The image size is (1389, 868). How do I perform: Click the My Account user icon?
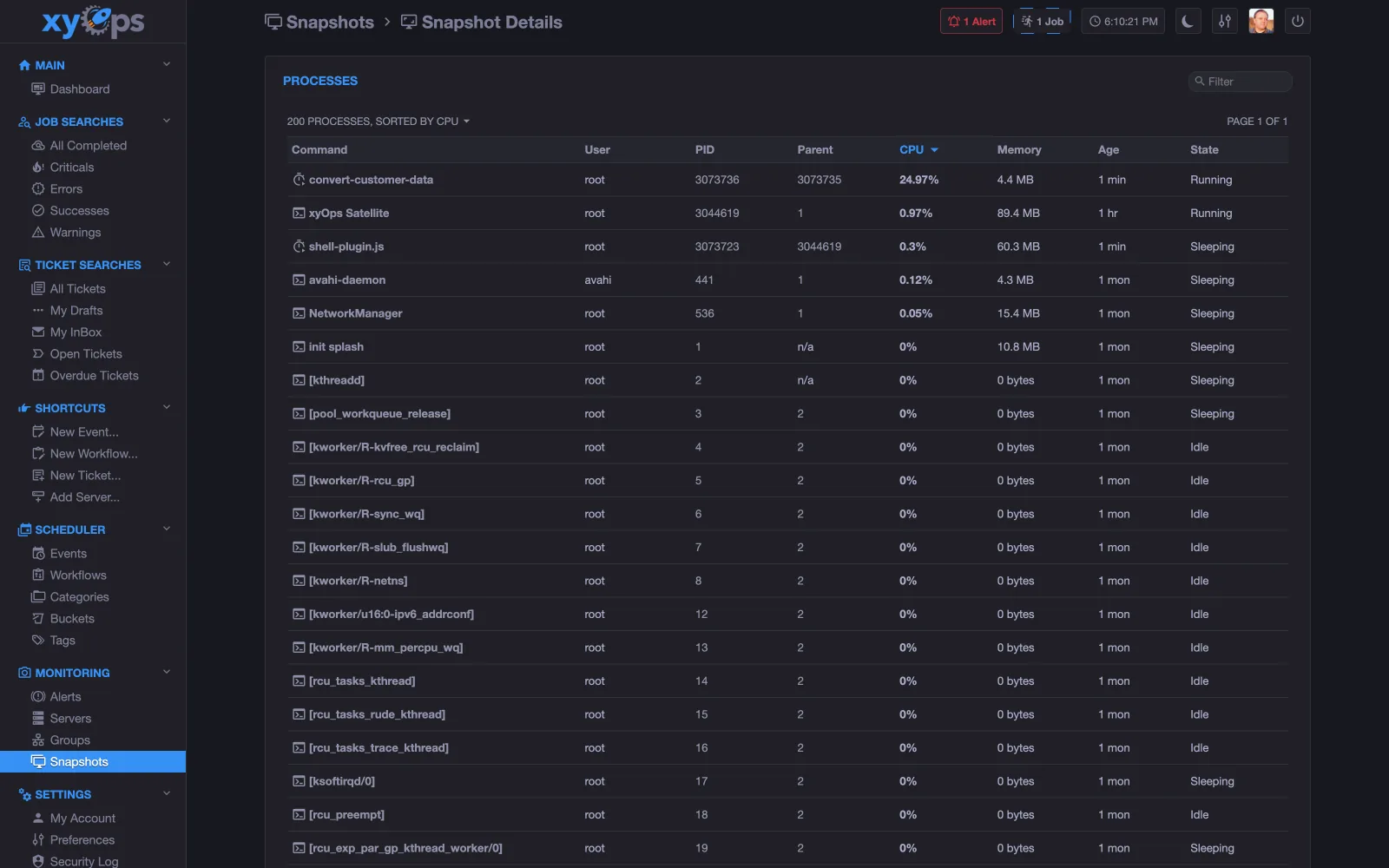[x=38, y=818]
